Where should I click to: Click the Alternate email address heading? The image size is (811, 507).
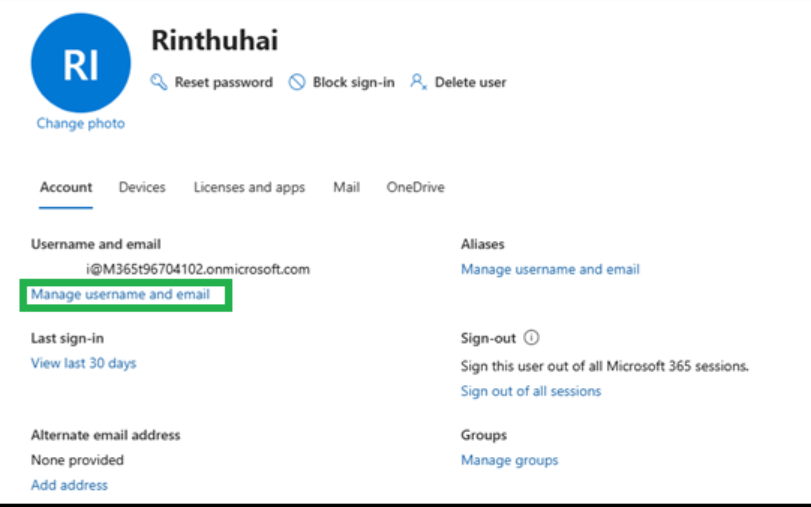pos(106,435)
